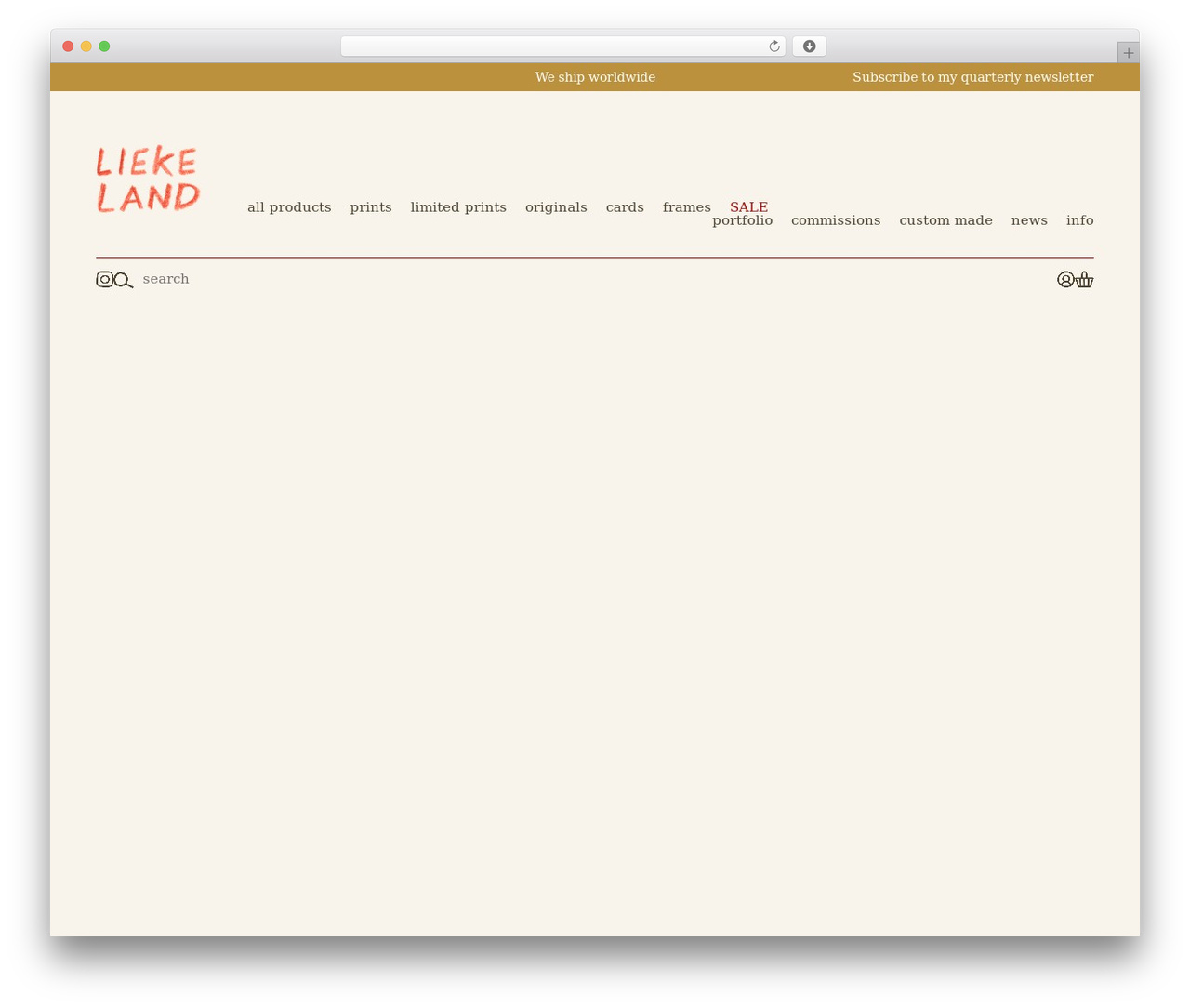Click the magnifying glass search icon
1190x1008 pixels.
pyautogui.click(x=124, y=280)
